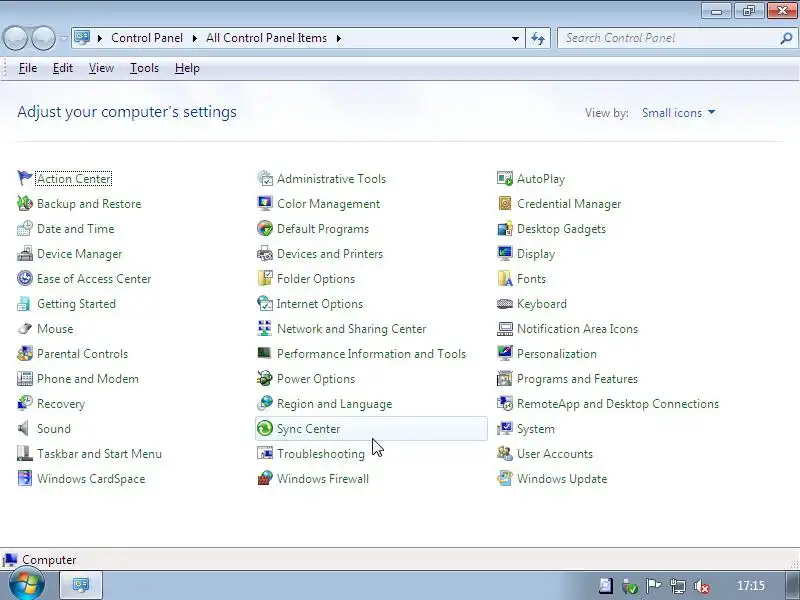Open the Parental Controls icon

[x=24, y=353]
